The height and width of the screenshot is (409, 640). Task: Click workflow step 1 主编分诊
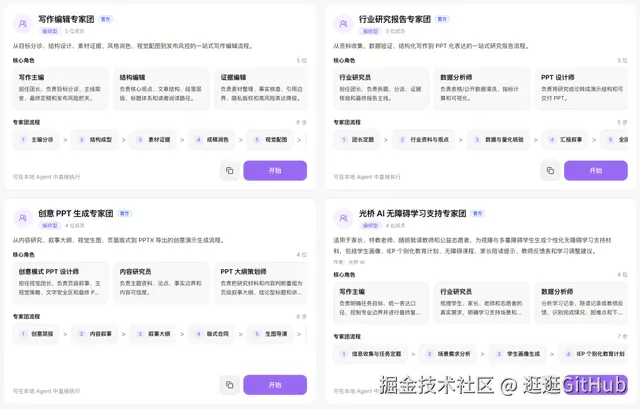click(x=36, y=140)
